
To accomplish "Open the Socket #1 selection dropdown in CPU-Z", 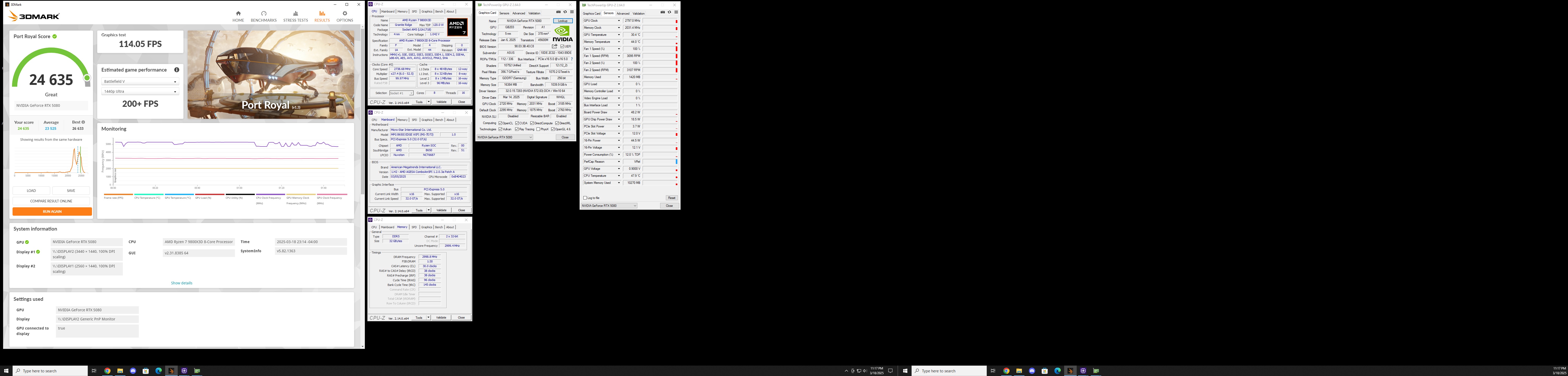I will click(401, 93).
